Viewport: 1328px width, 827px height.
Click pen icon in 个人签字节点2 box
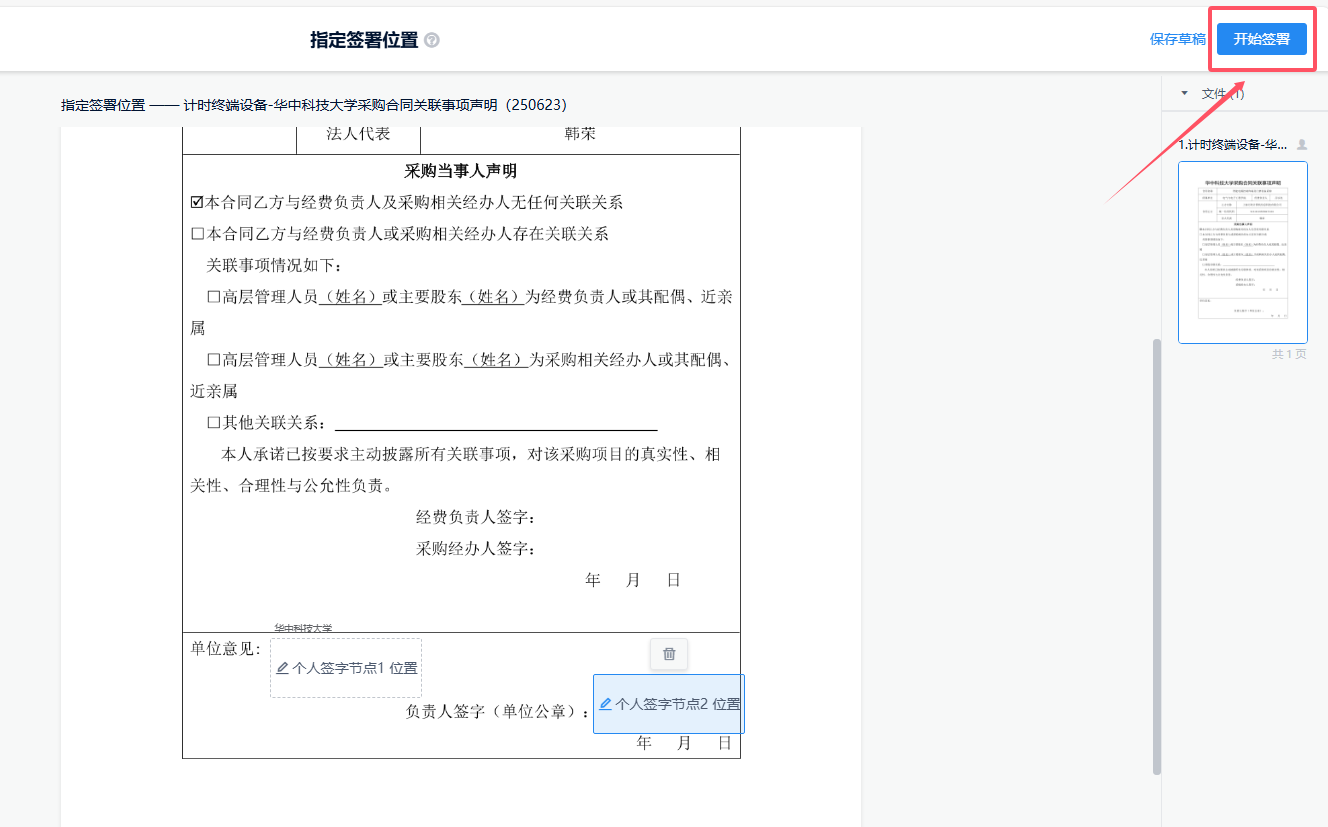point(605,704)
